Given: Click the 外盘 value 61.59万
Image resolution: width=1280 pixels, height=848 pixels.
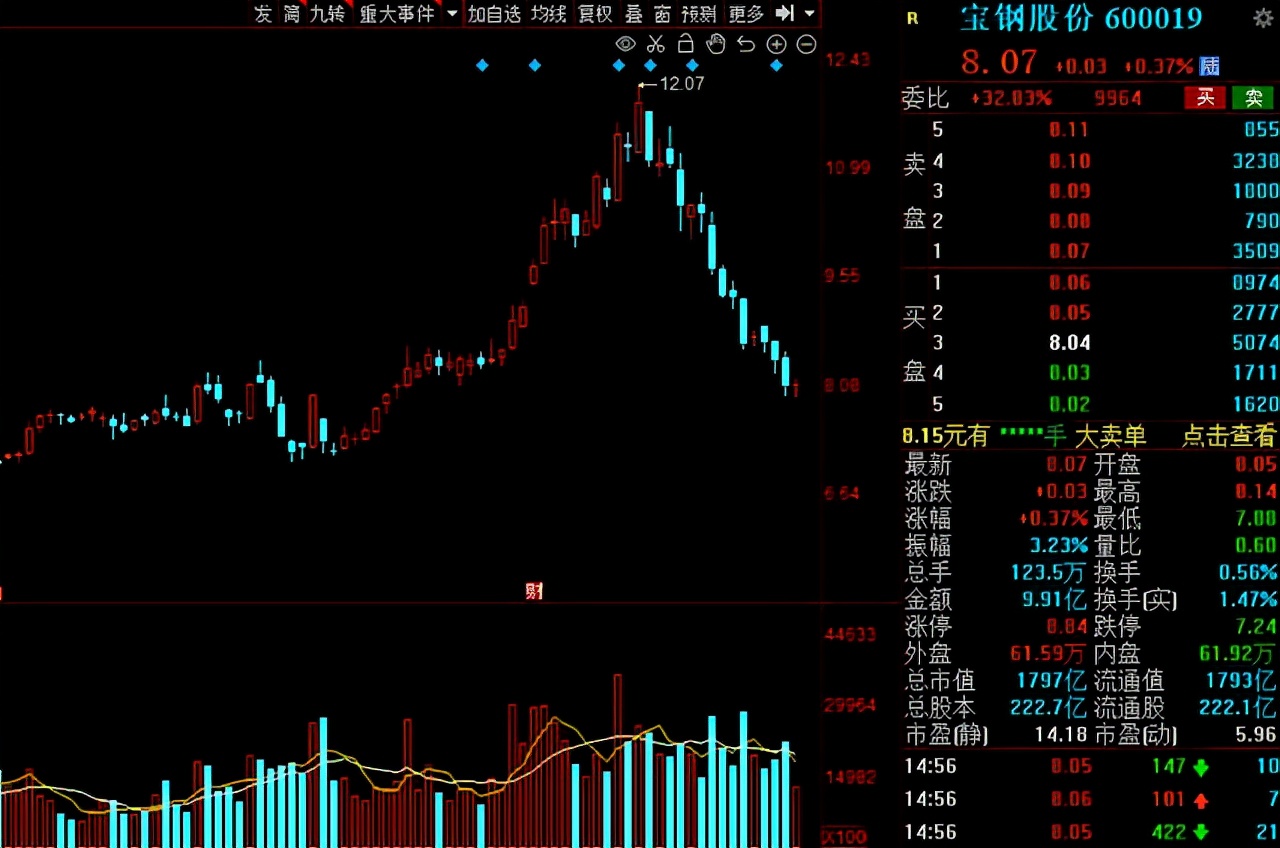Looking at the screenshot, I should coord(1049,654).
